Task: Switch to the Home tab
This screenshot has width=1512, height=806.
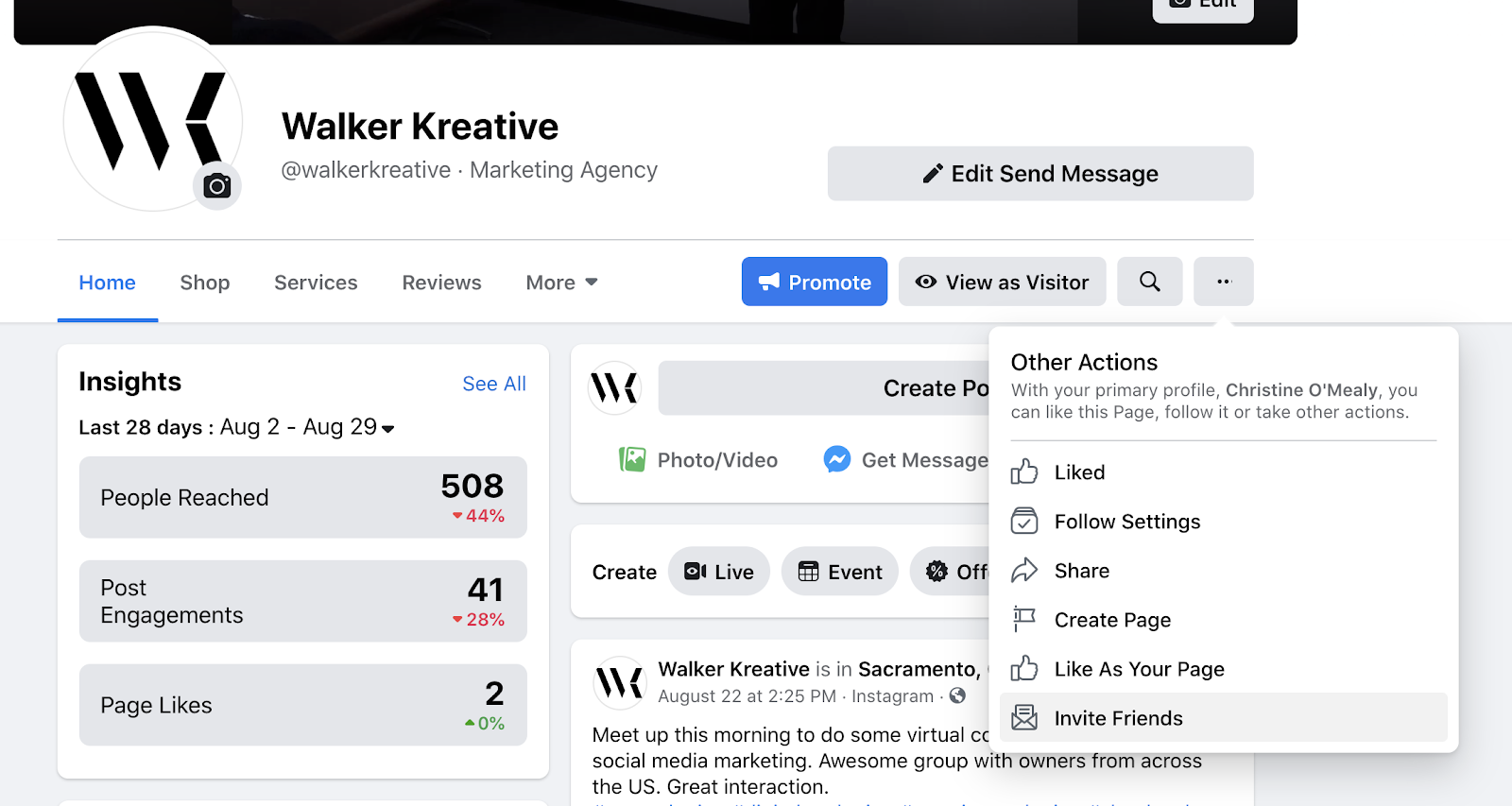Action: pos(108,283)
